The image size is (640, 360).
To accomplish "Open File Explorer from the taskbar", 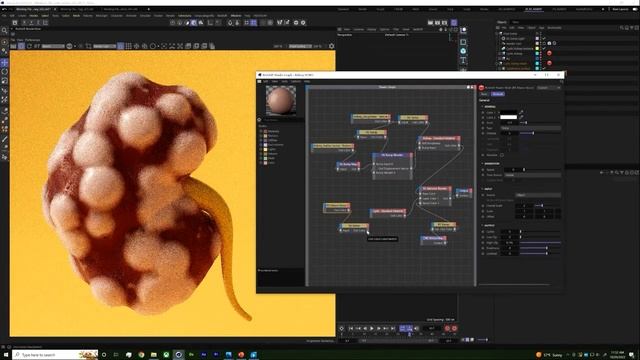I will tap(154, 355).
